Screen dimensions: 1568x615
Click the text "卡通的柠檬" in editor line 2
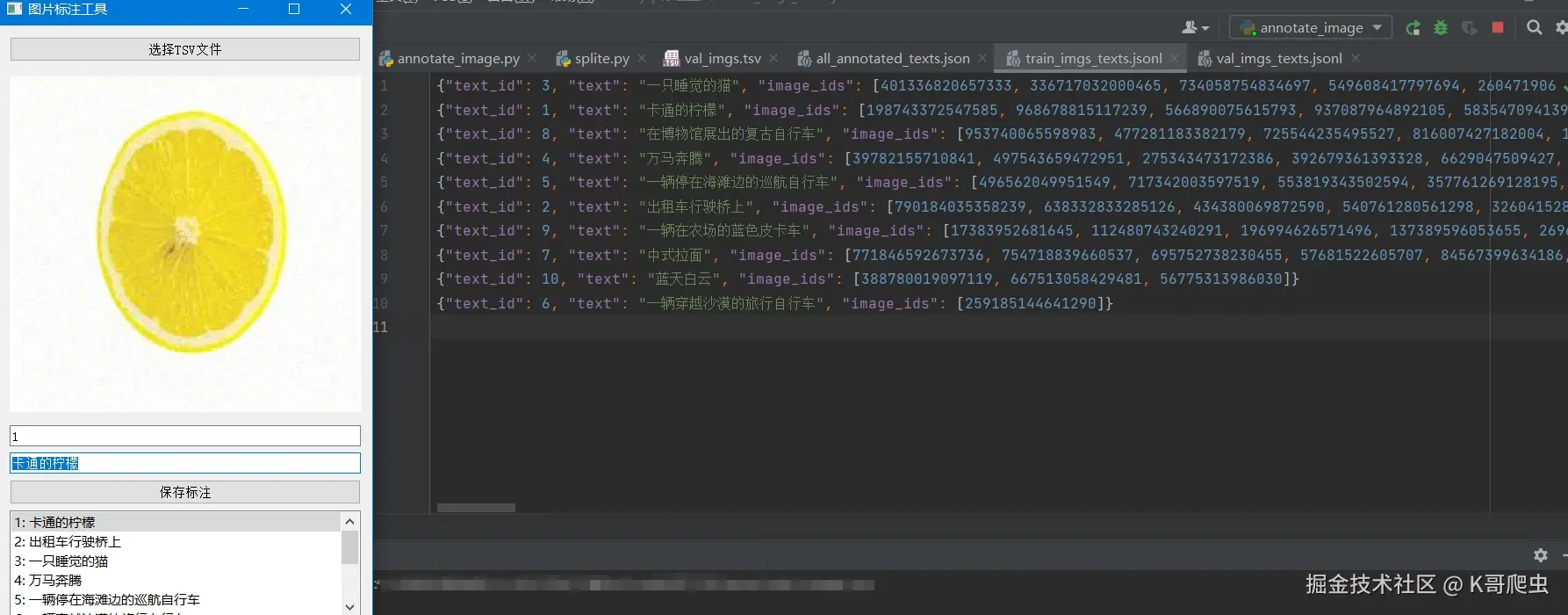[x=682, y=111]
